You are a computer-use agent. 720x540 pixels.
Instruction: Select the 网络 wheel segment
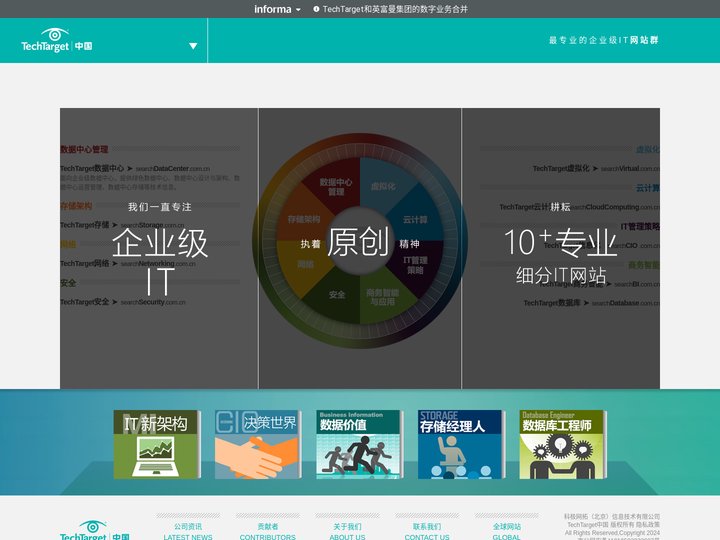tap(305, 264)
